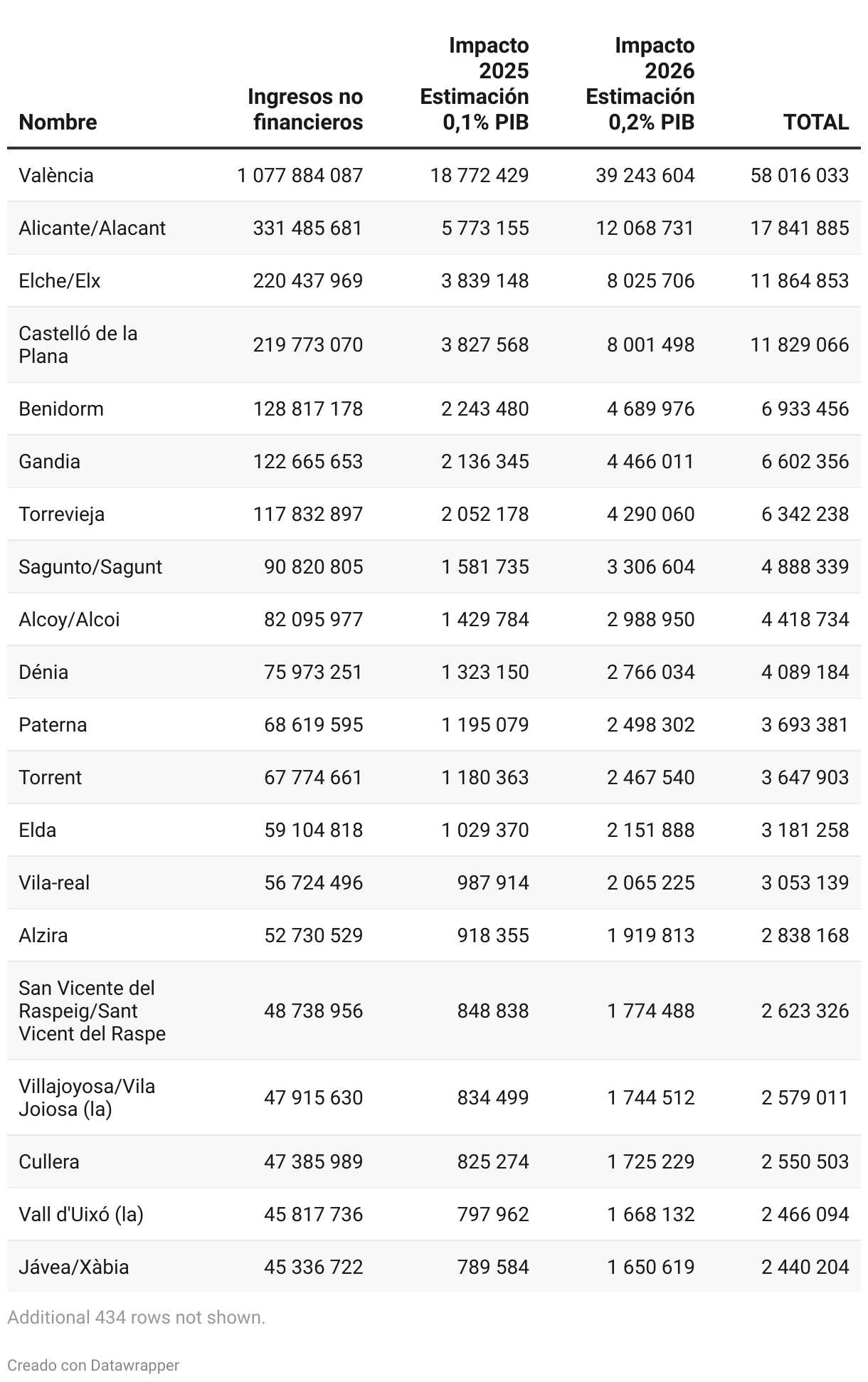Click the Benidorm row name

tap(61, 408)
